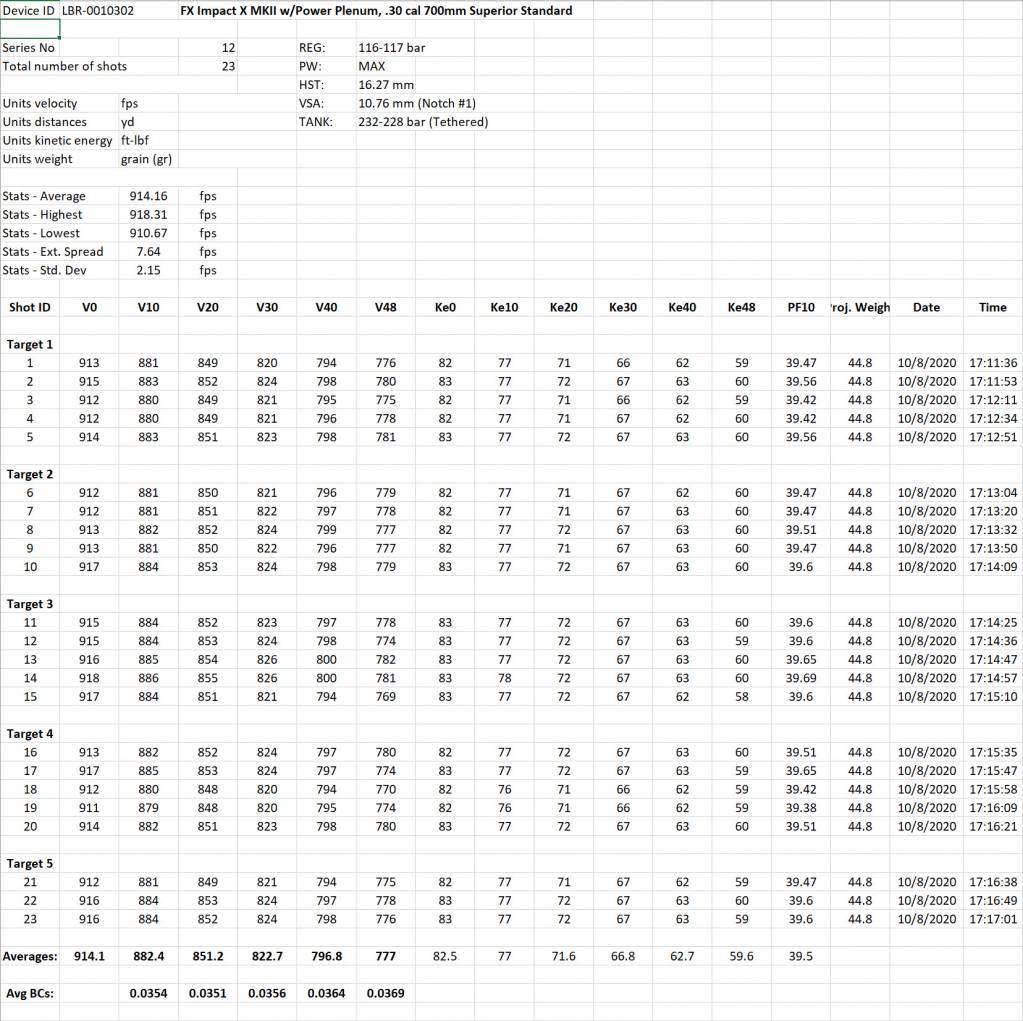The image size is (1023, 1021).
Task: Click the 'Date' column header
Action: (926, 307)
